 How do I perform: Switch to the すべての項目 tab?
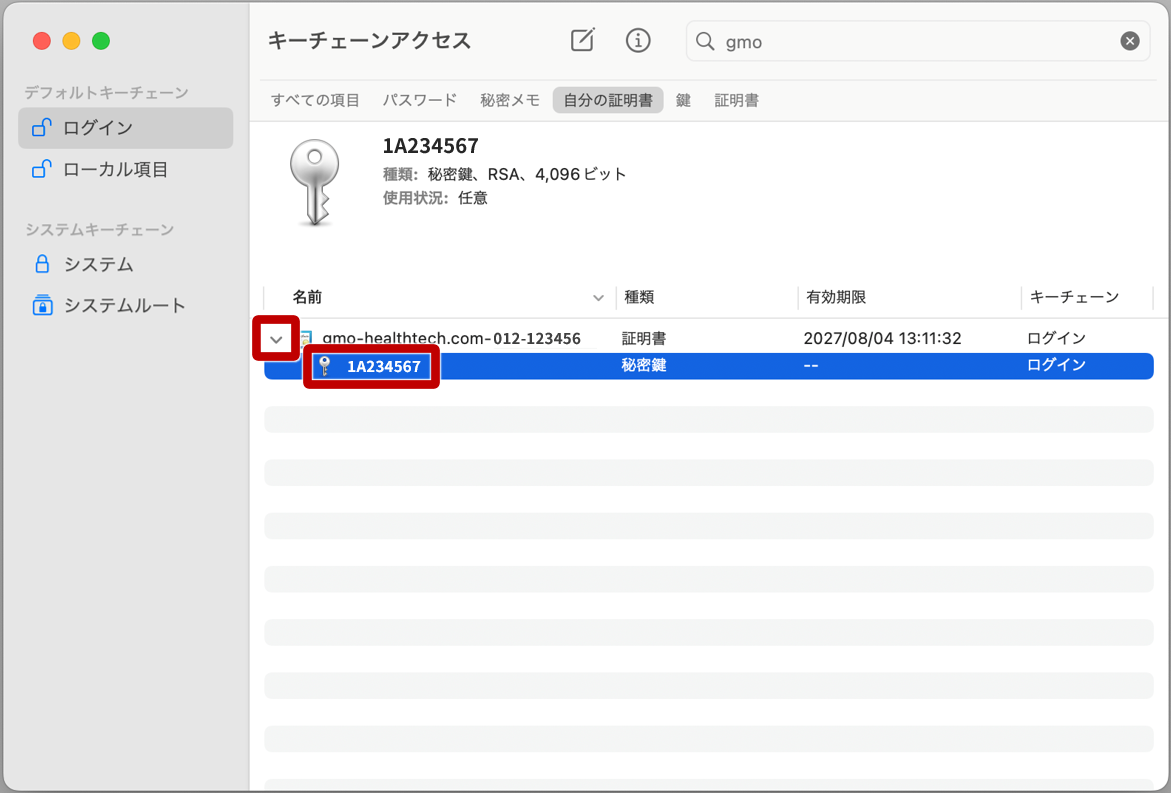315,100
